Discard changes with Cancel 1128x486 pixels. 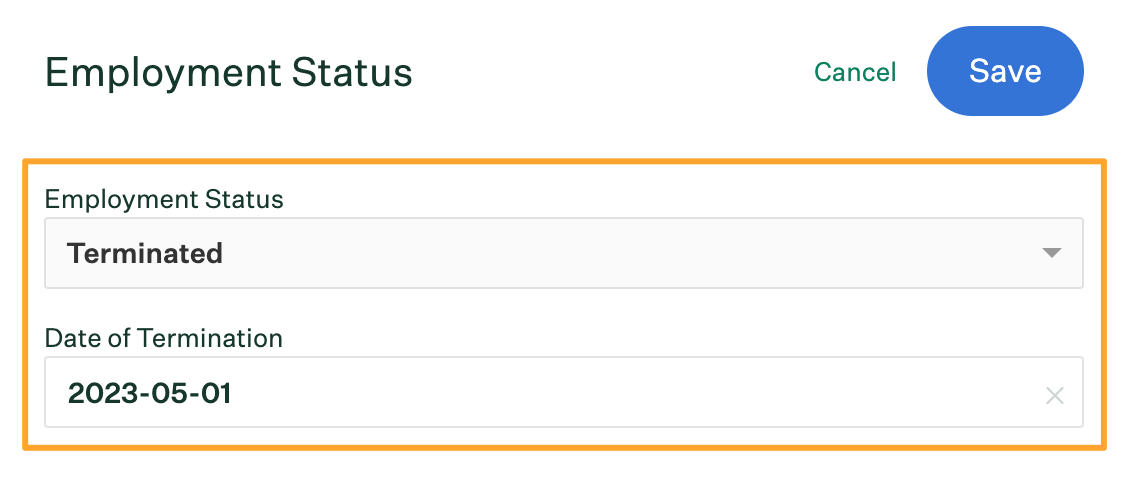pyautogui.click(x=855, y=72)
